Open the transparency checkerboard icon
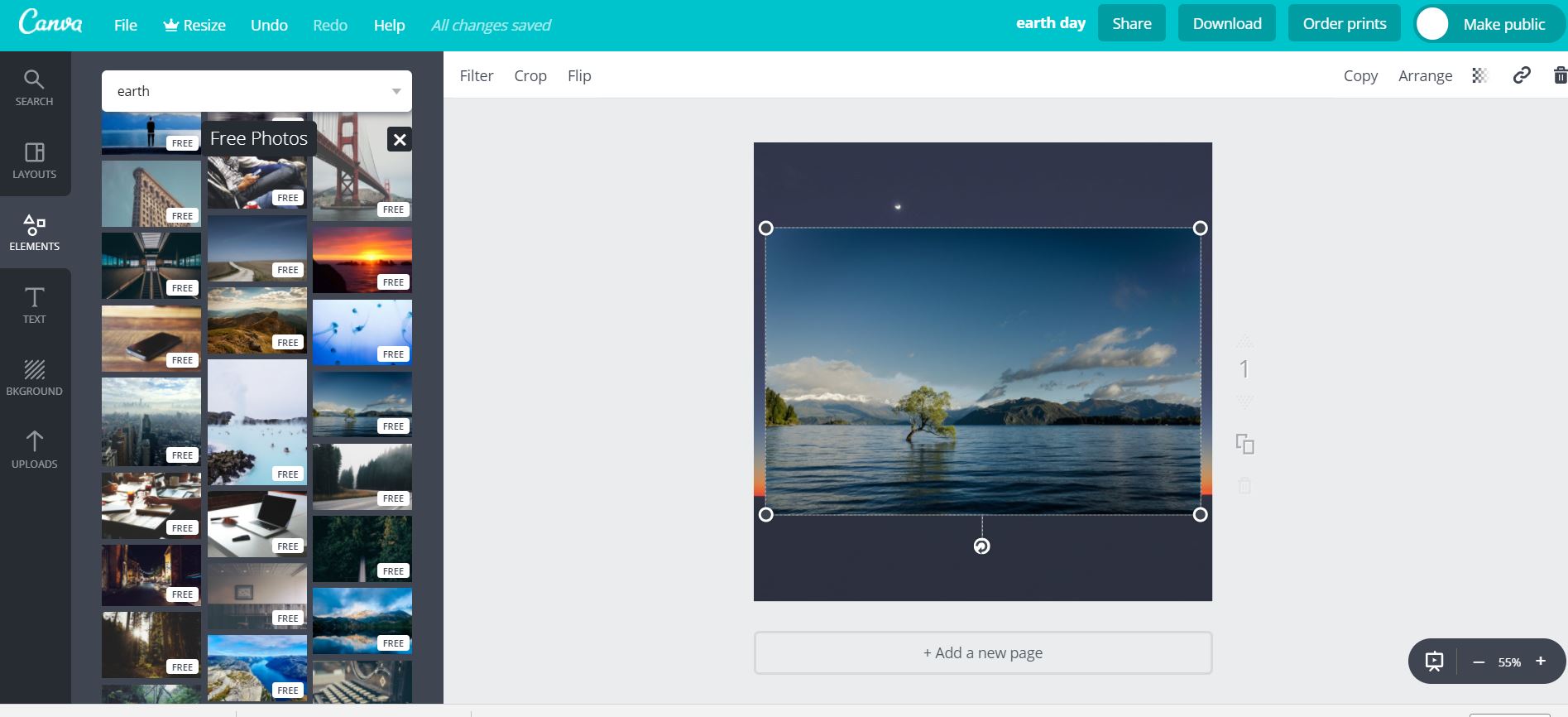Screen dimensions: 1568x717 [x=1479, y=75]
